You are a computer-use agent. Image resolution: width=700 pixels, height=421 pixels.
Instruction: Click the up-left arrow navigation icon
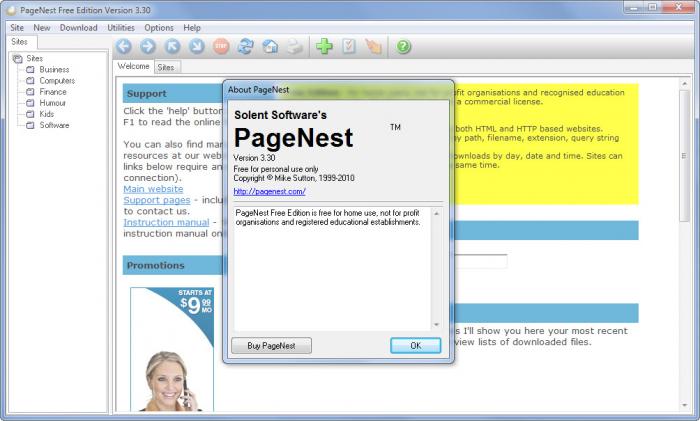tap(172, 46)
